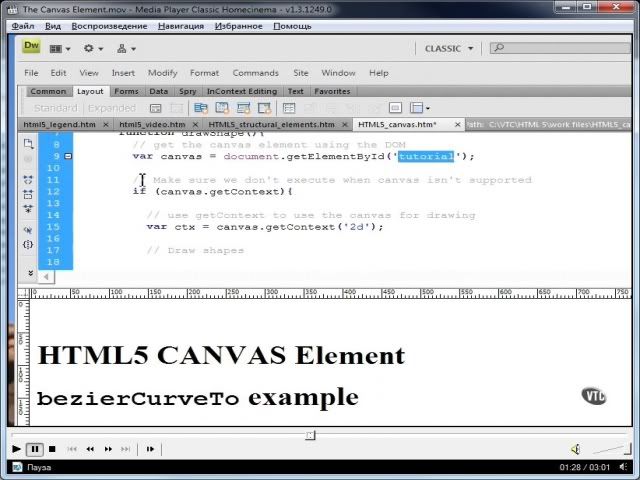
Task: Open the Site menu
Action: click(x=300, y=73)
